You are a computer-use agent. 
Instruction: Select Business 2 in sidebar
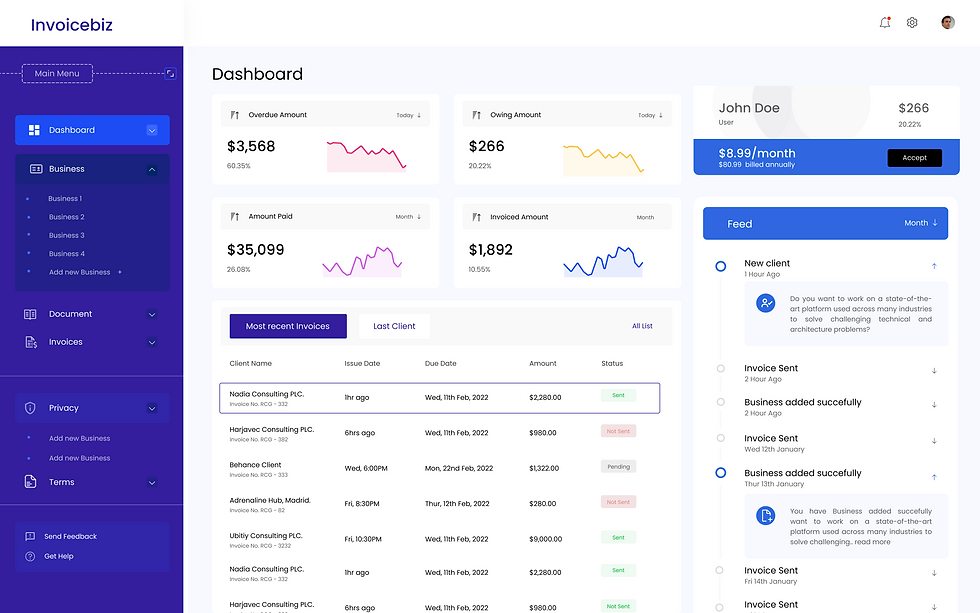pyautogui.click(x=66, y=217)
